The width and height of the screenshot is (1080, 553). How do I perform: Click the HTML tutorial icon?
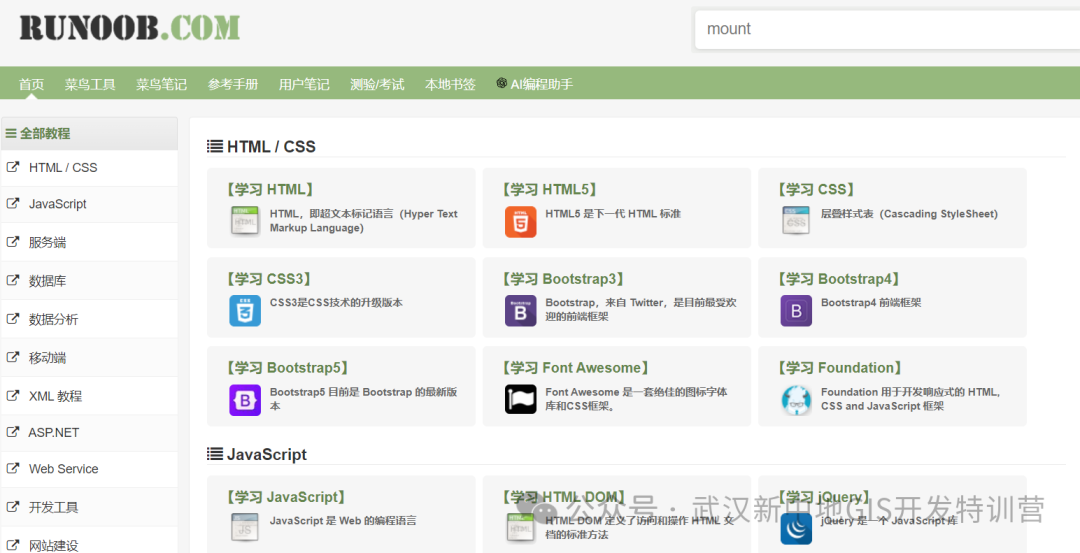245,221
